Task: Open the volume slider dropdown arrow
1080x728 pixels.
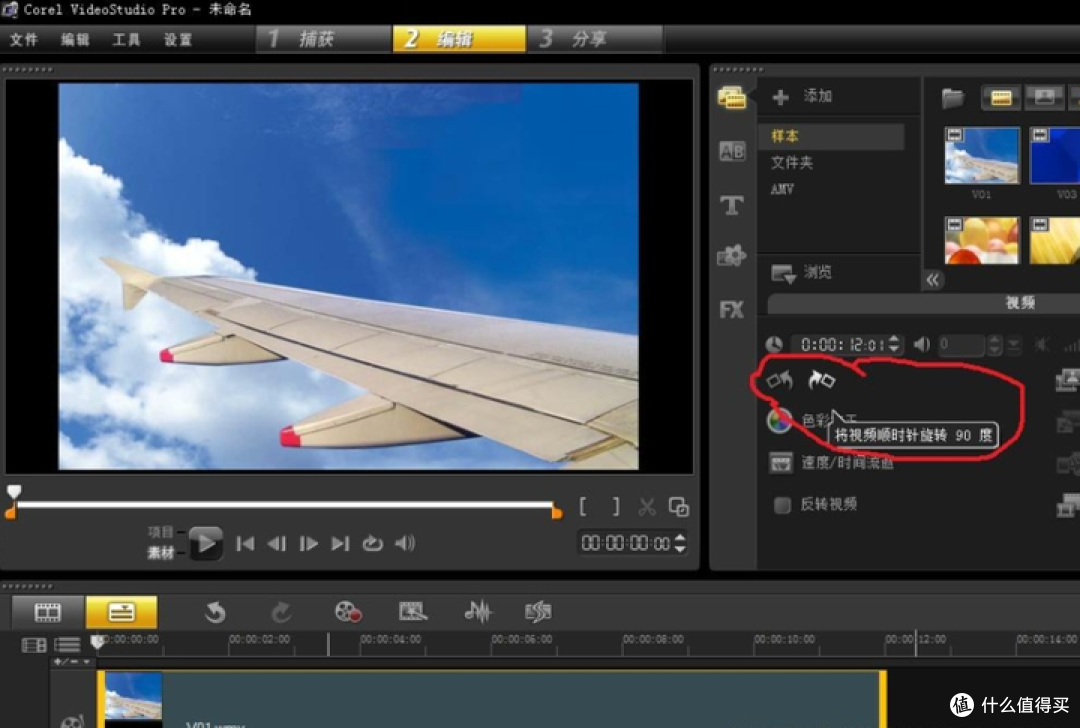Action: tap(1013, 344)
